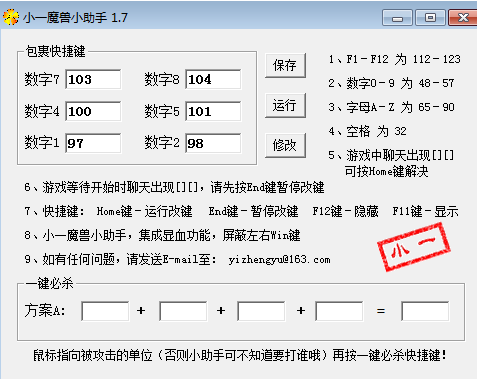Click the 包裹快捷键 group title

click(x=55, y=52)
